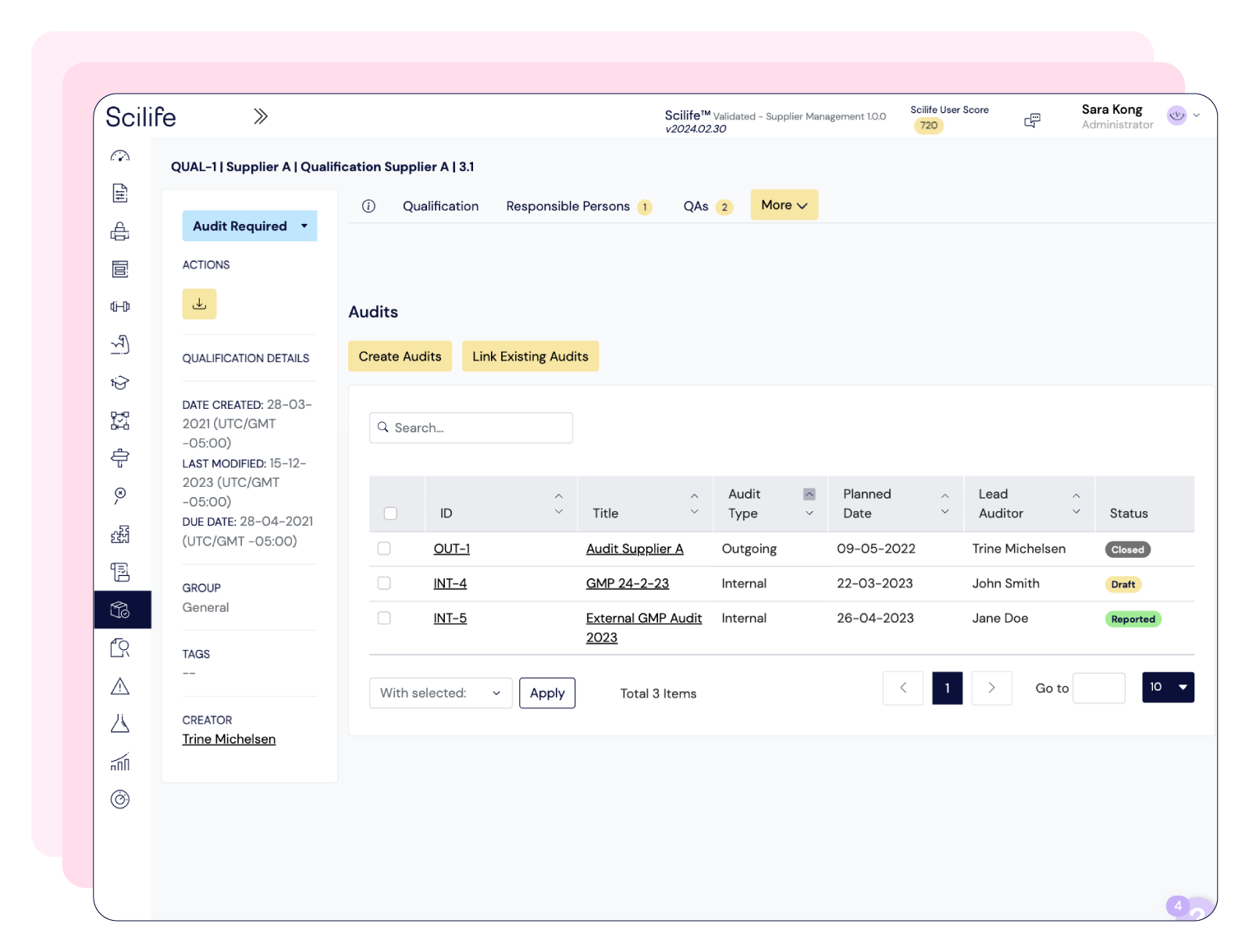Click the Create Audits button

pos(400,356)
